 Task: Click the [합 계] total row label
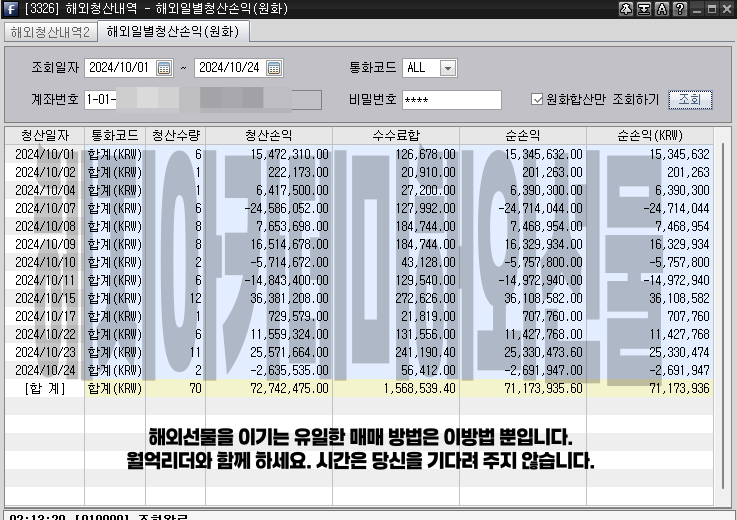45,388
